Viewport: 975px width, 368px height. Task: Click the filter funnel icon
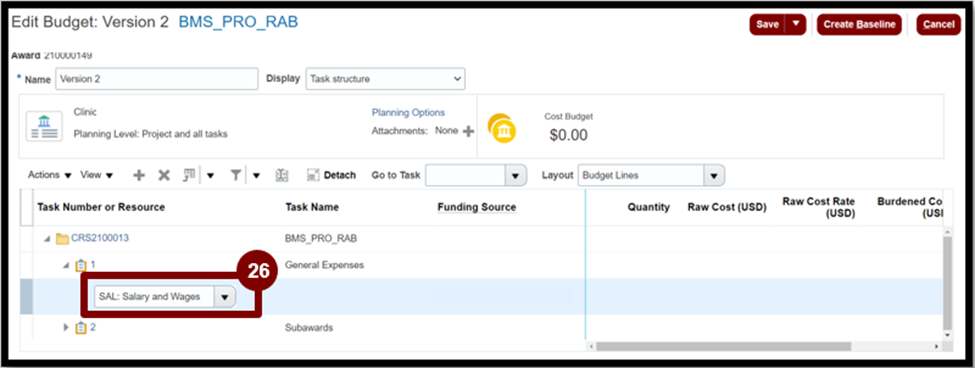236,175
